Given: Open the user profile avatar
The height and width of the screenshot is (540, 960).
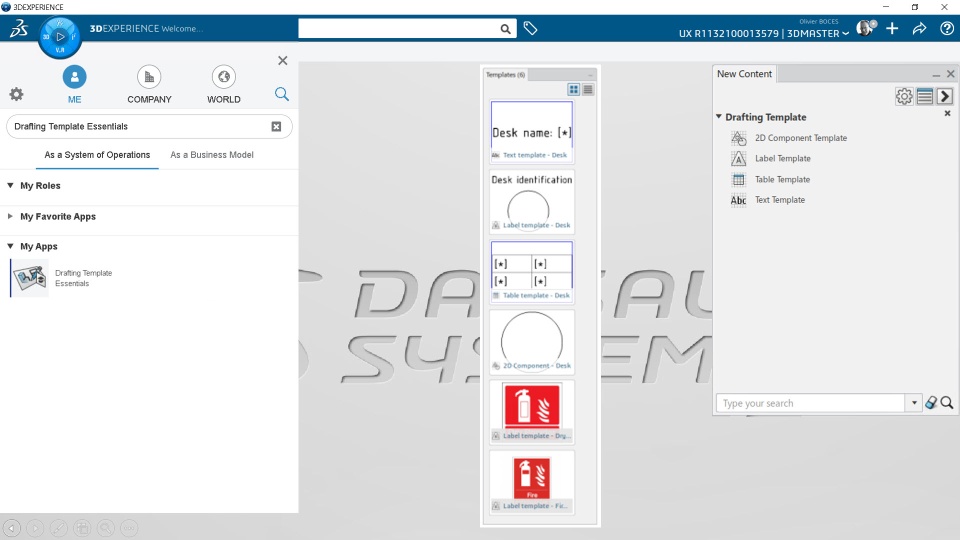Looking at the screenshot, I should (866, 28).
